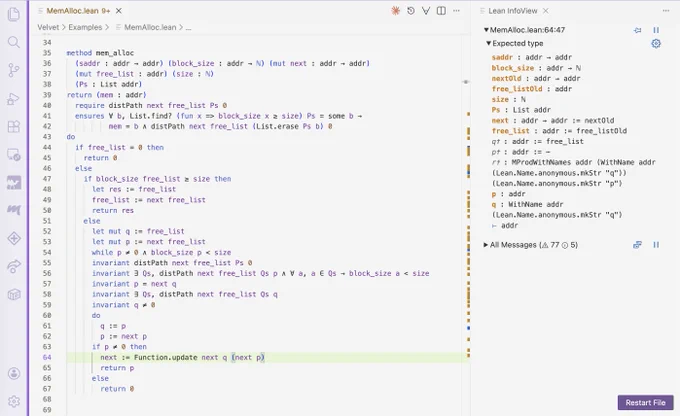Viewport: 680px width, 416px height.
Task: Click 'block_size : addr → N' in InfoView
Action: tap(536, 68)
